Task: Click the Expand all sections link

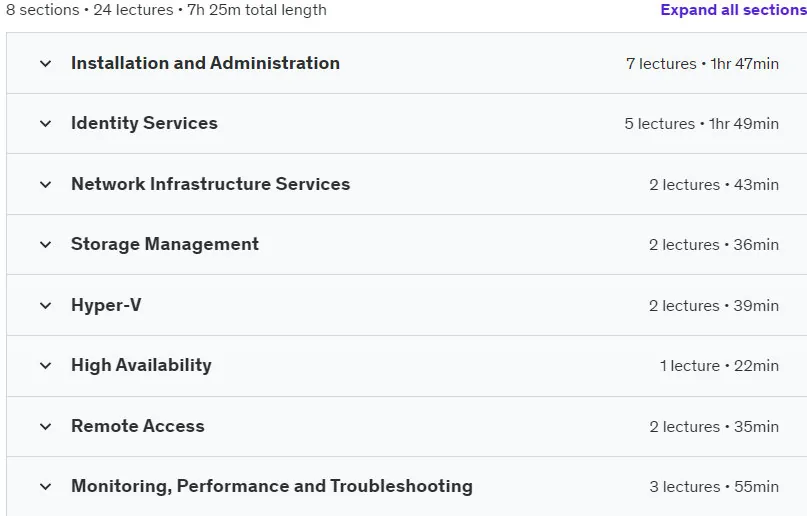Action: (733, 10)
